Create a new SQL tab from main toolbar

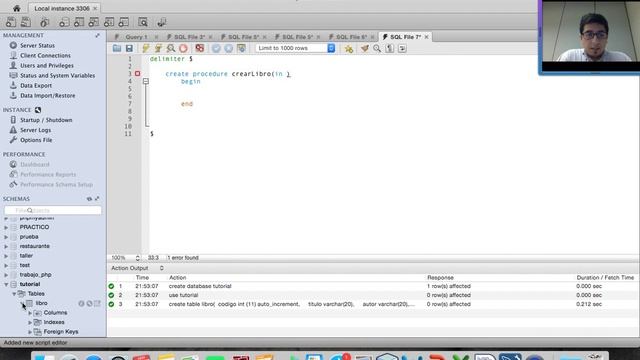pyautogui.click(x=11, y=22)
